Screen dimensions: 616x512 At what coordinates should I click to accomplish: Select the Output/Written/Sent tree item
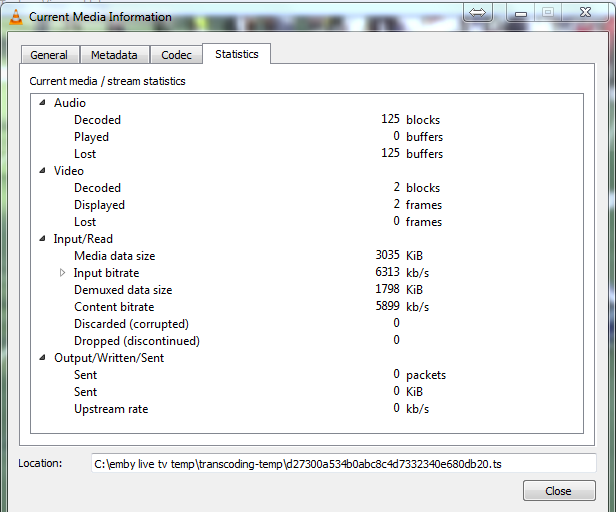[x=109, y=358]
